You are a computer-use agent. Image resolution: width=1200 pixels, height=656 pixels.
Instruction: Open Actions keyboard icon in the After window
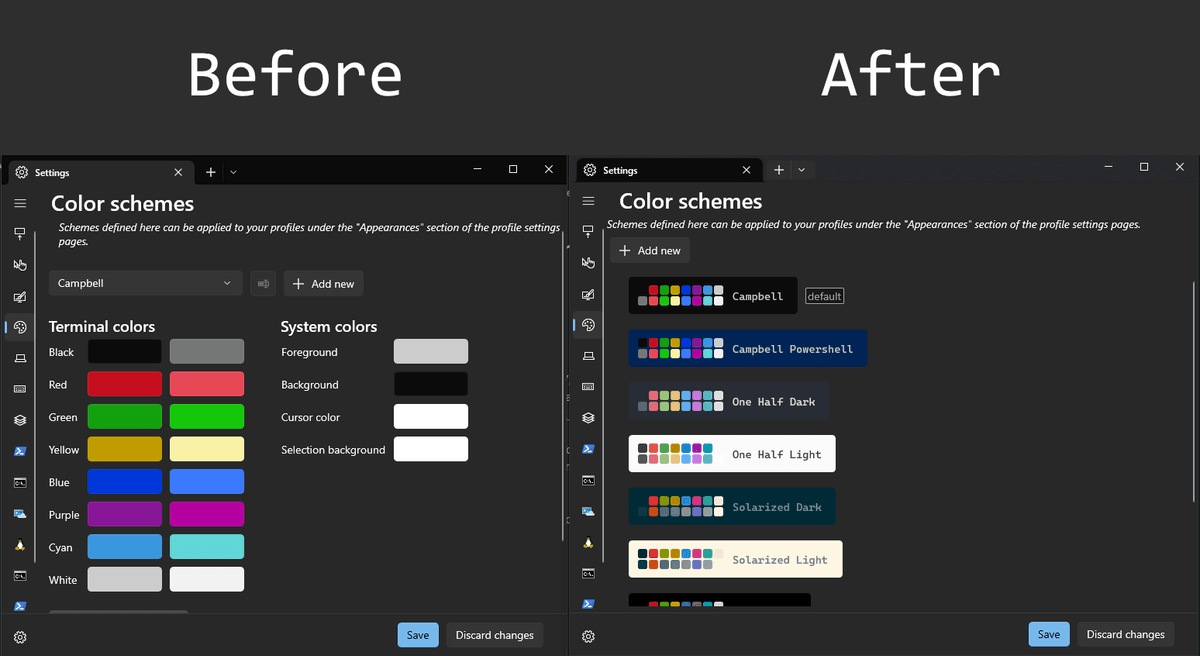588,387
